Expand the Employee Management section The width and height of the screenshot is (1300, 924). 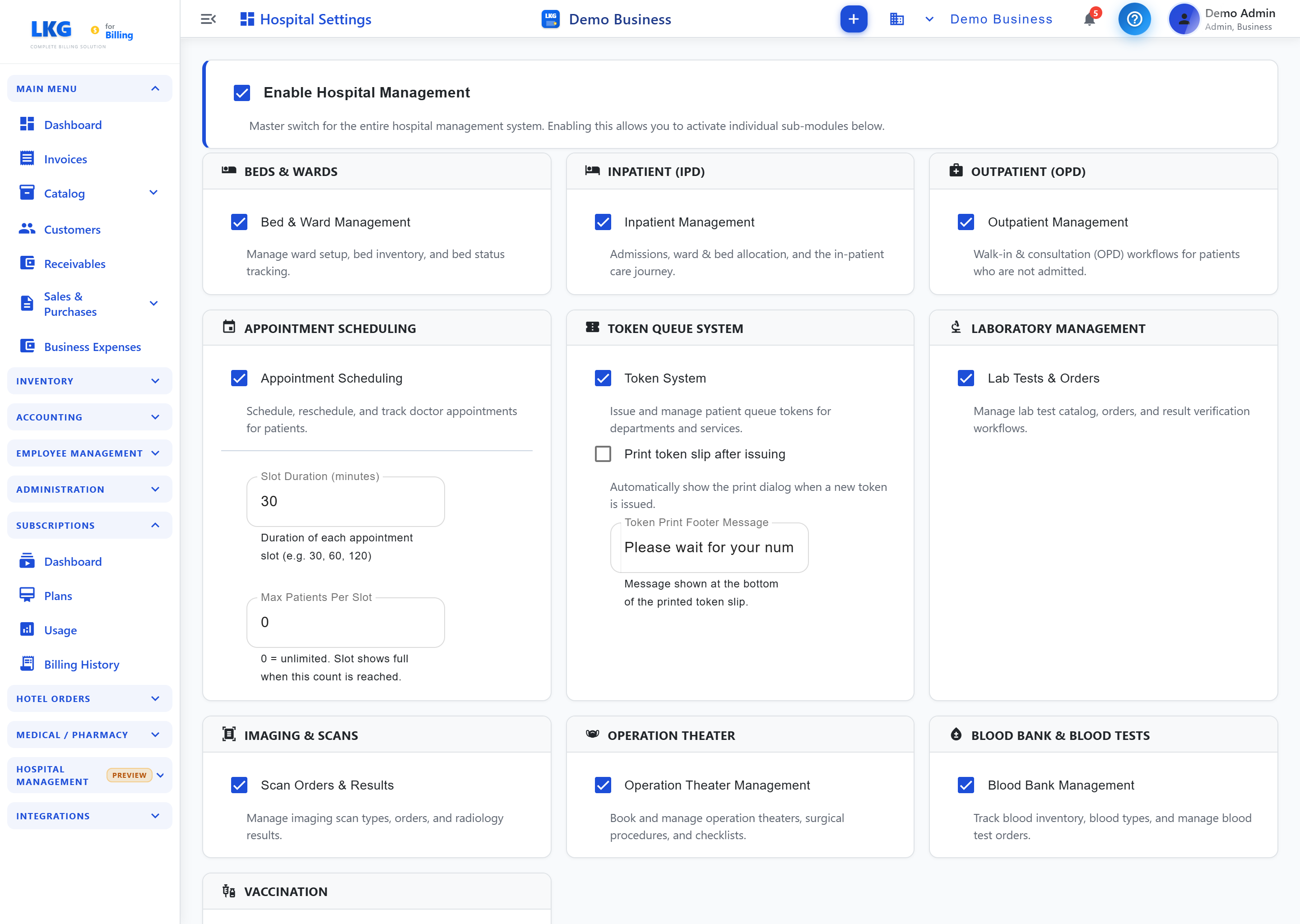tap(89, 453)
